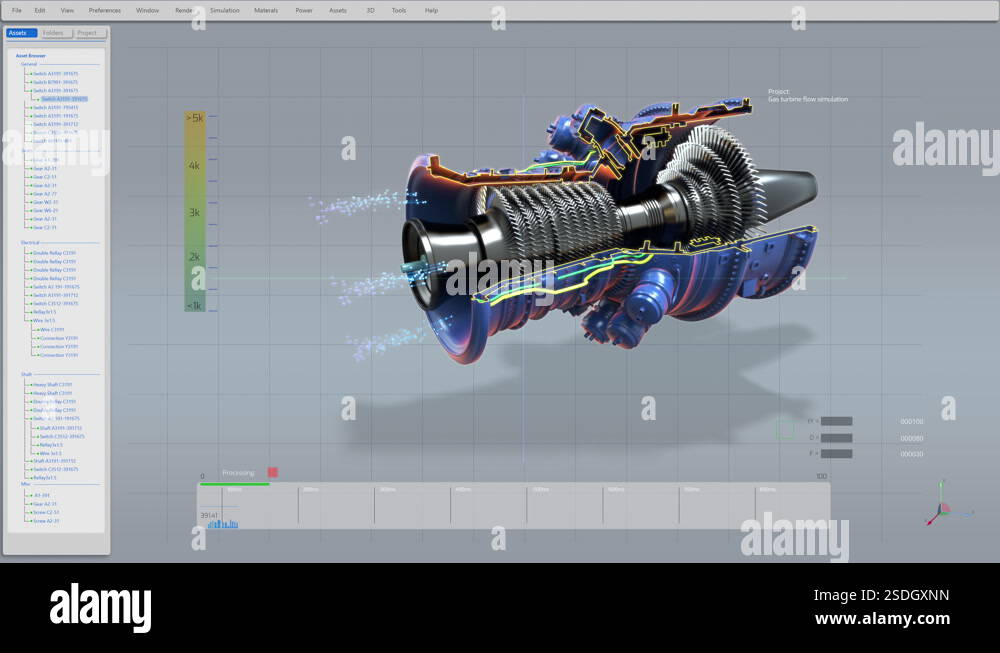Stop processing with the red square button
The image size is (1000, 653).
(272, 473)
